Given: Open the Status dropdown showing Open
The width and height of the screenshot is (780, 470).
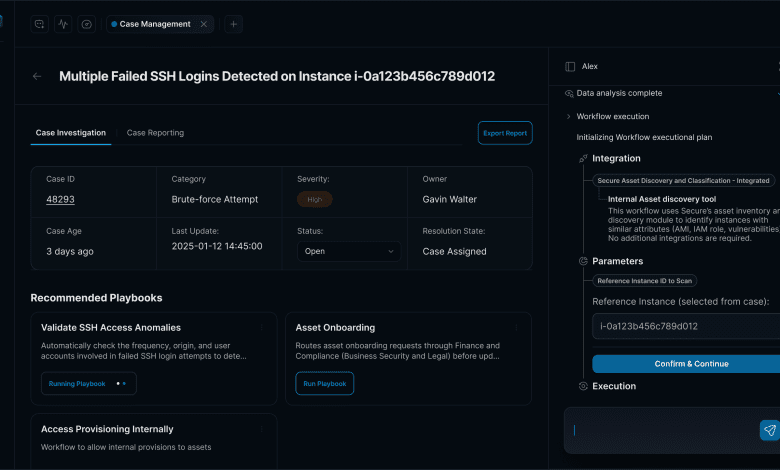Looking at the screenshot, I should pyautogui.click(x=348, y=251).
